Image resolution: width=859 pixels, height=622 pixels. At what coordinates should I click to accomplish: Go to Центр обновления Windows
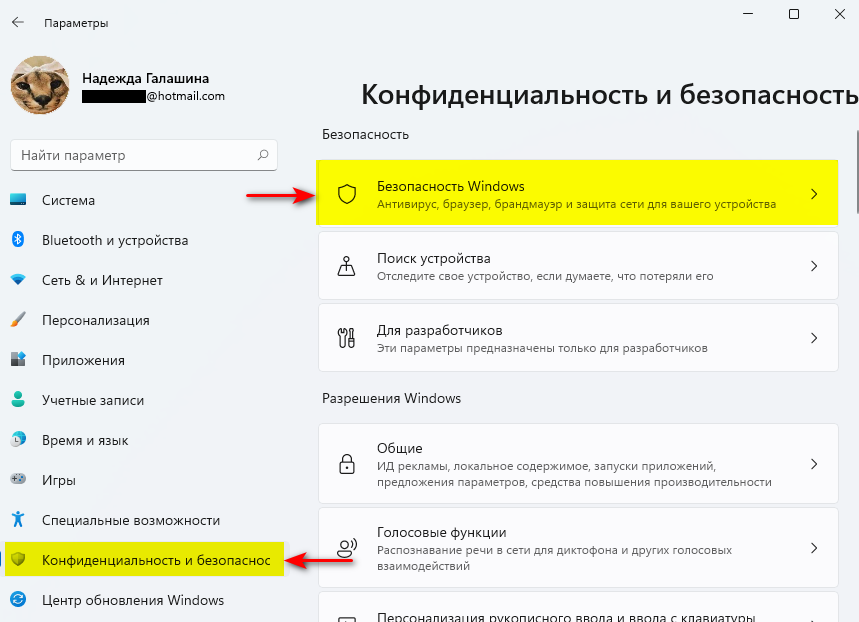point(132,600)
